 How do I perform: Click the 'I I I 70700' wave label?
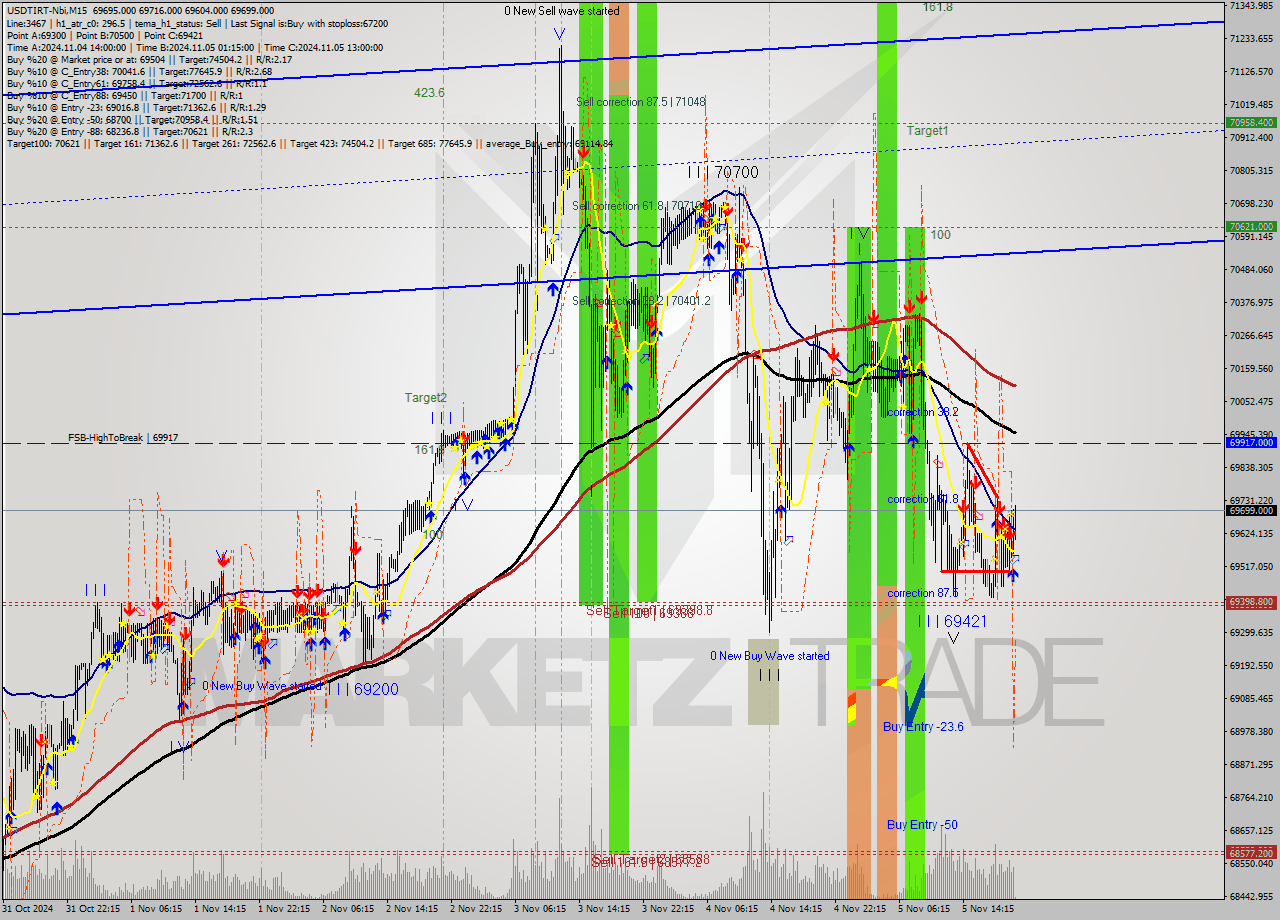[722, 173]
